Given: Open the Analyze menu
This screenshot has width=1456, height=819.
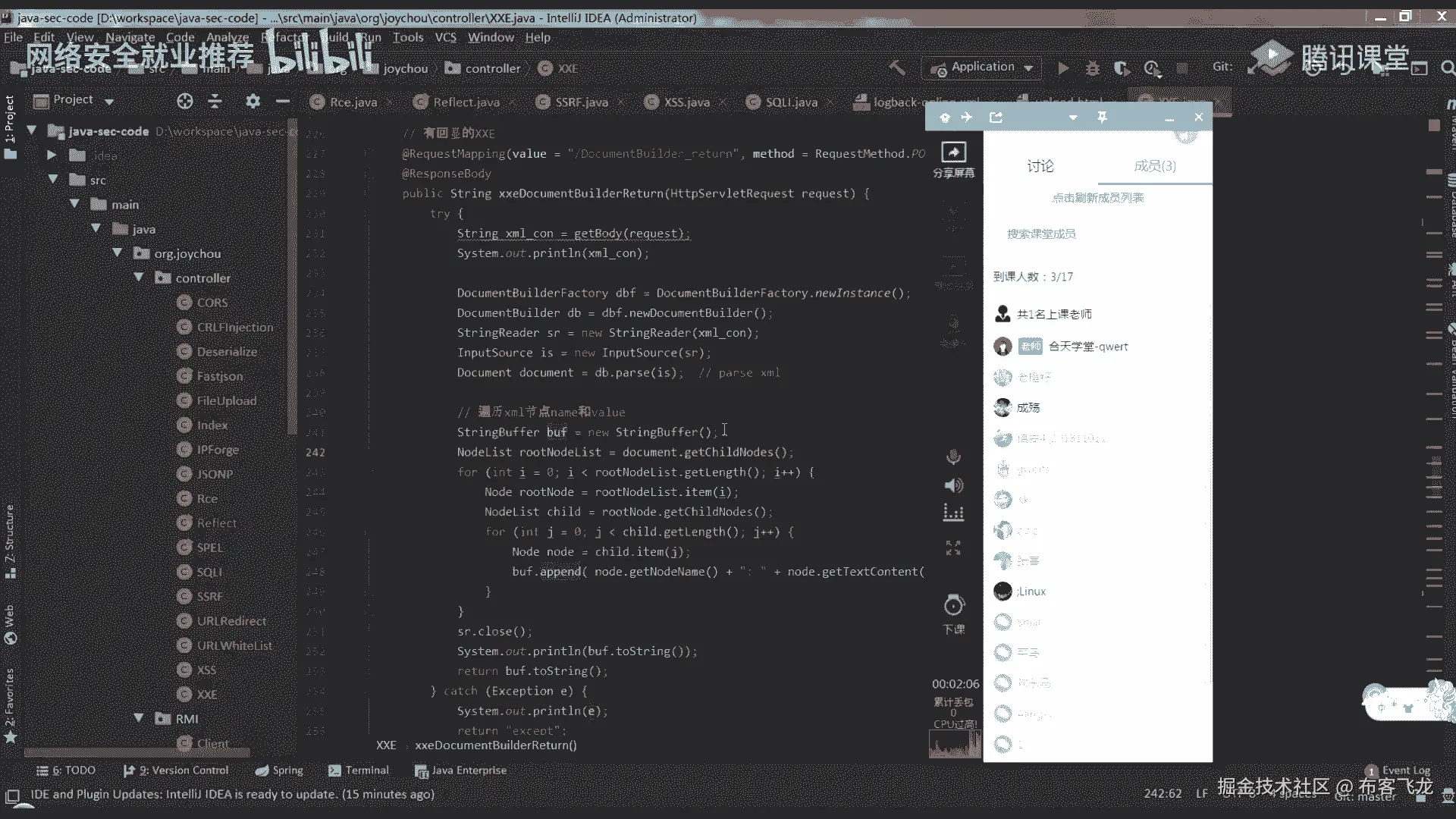Looking at the screenshot, I should click(x=227, y=37).
